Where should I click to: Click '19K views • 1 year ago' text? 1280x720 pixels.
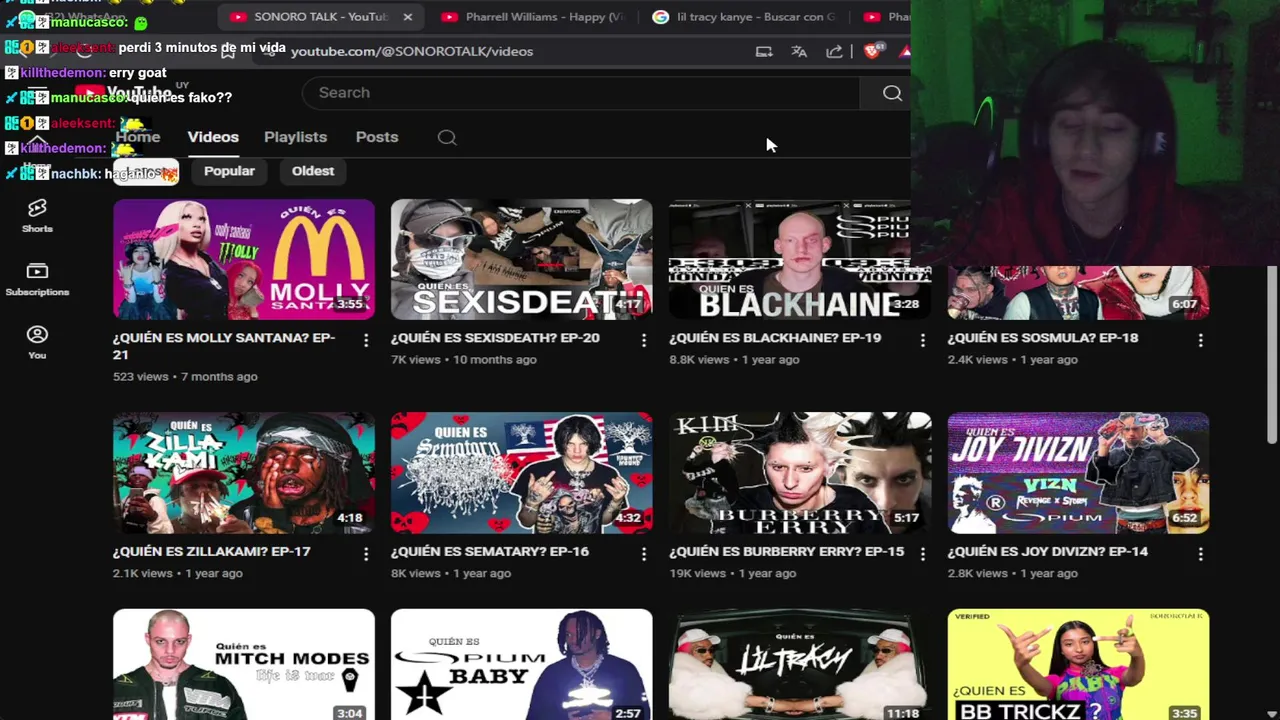(733, 573)
